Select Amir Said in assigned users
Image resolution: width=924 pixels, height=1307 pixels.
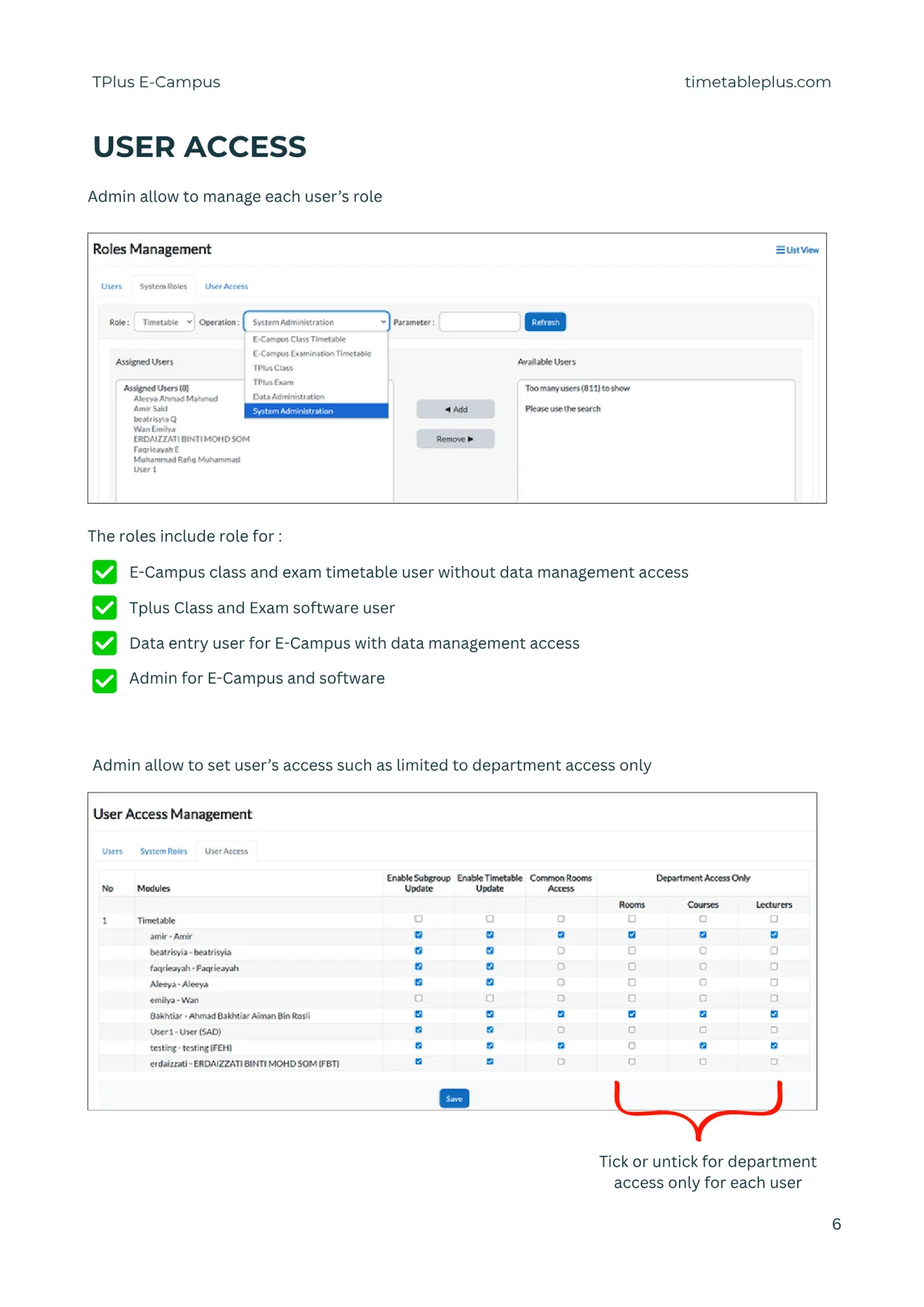point(150,409)
